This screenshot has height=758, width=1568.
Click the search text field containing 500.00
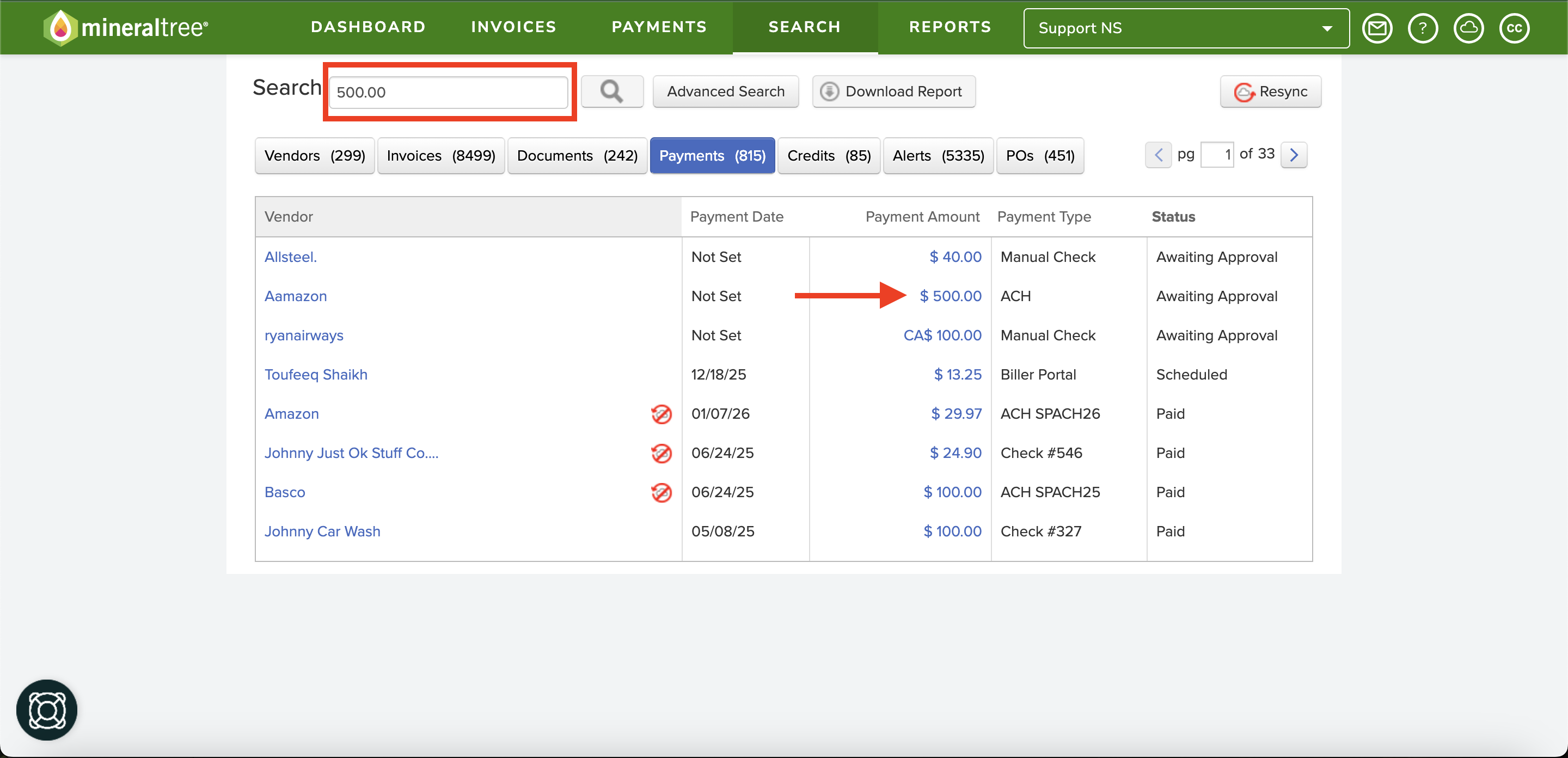point(449,93)
